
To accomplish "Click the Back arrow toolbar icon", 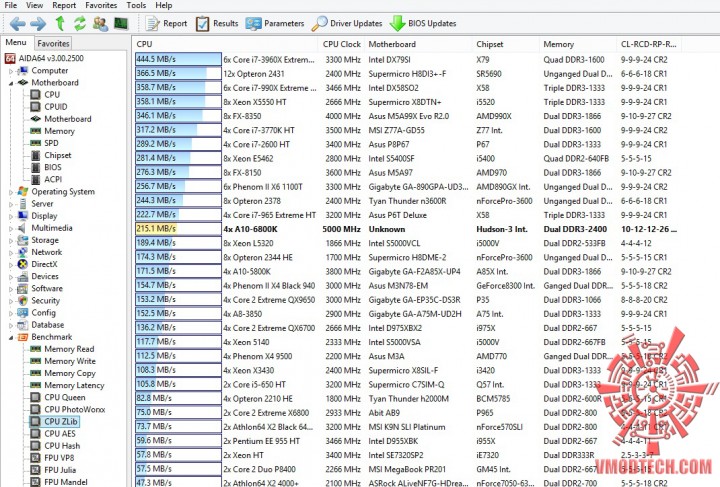I will point(17,23).
